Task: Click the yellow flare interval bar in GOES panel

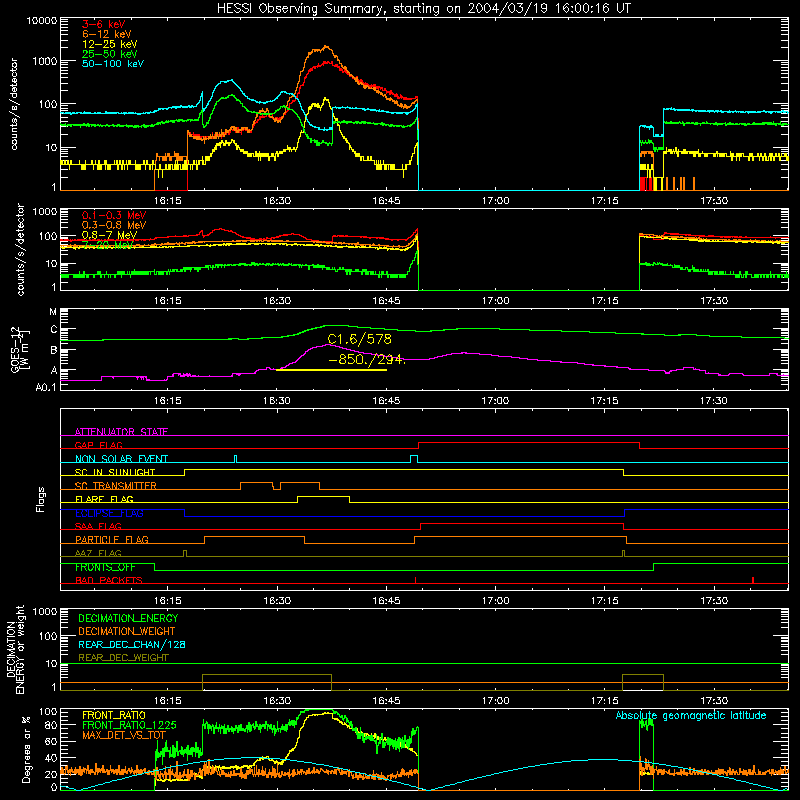Action: (331, 370)
